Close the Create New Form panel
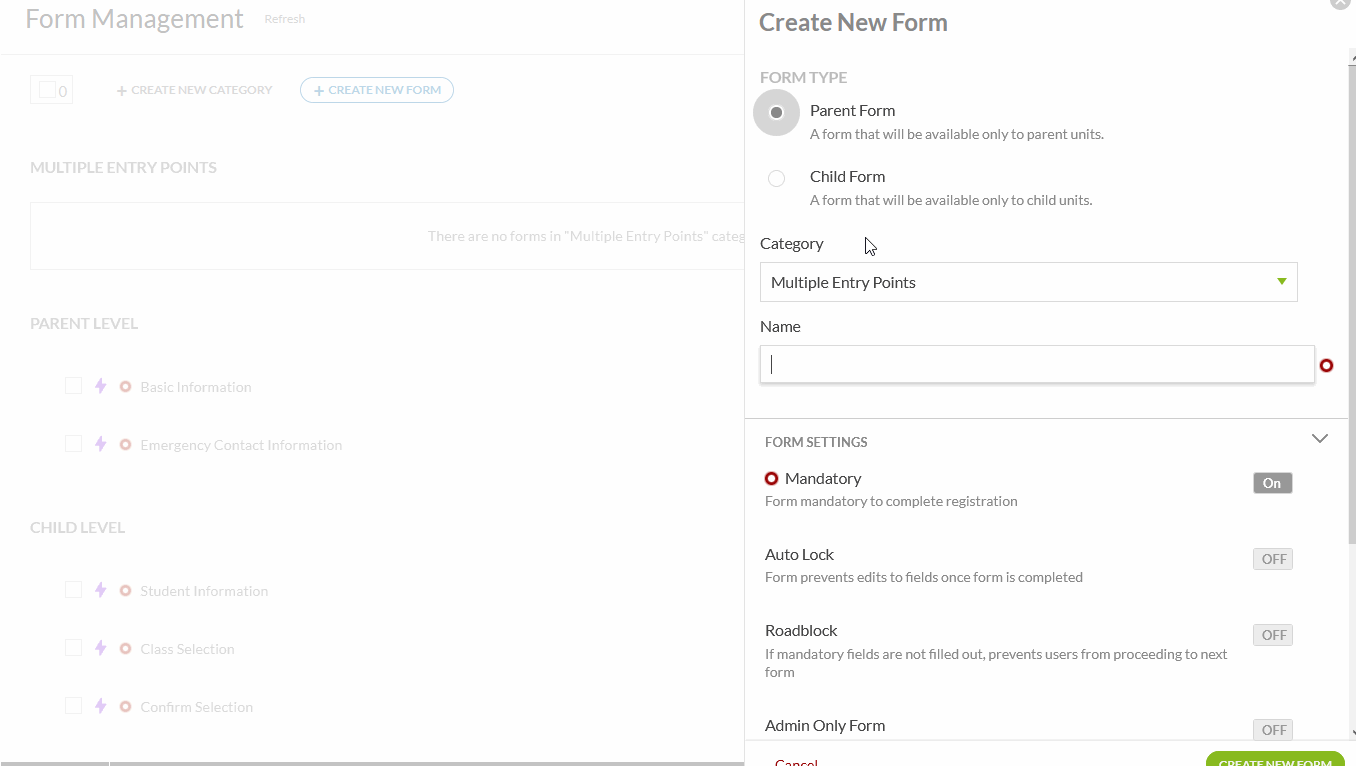Viewport: 1356px width, 766px height. [x=1340, y=3]
